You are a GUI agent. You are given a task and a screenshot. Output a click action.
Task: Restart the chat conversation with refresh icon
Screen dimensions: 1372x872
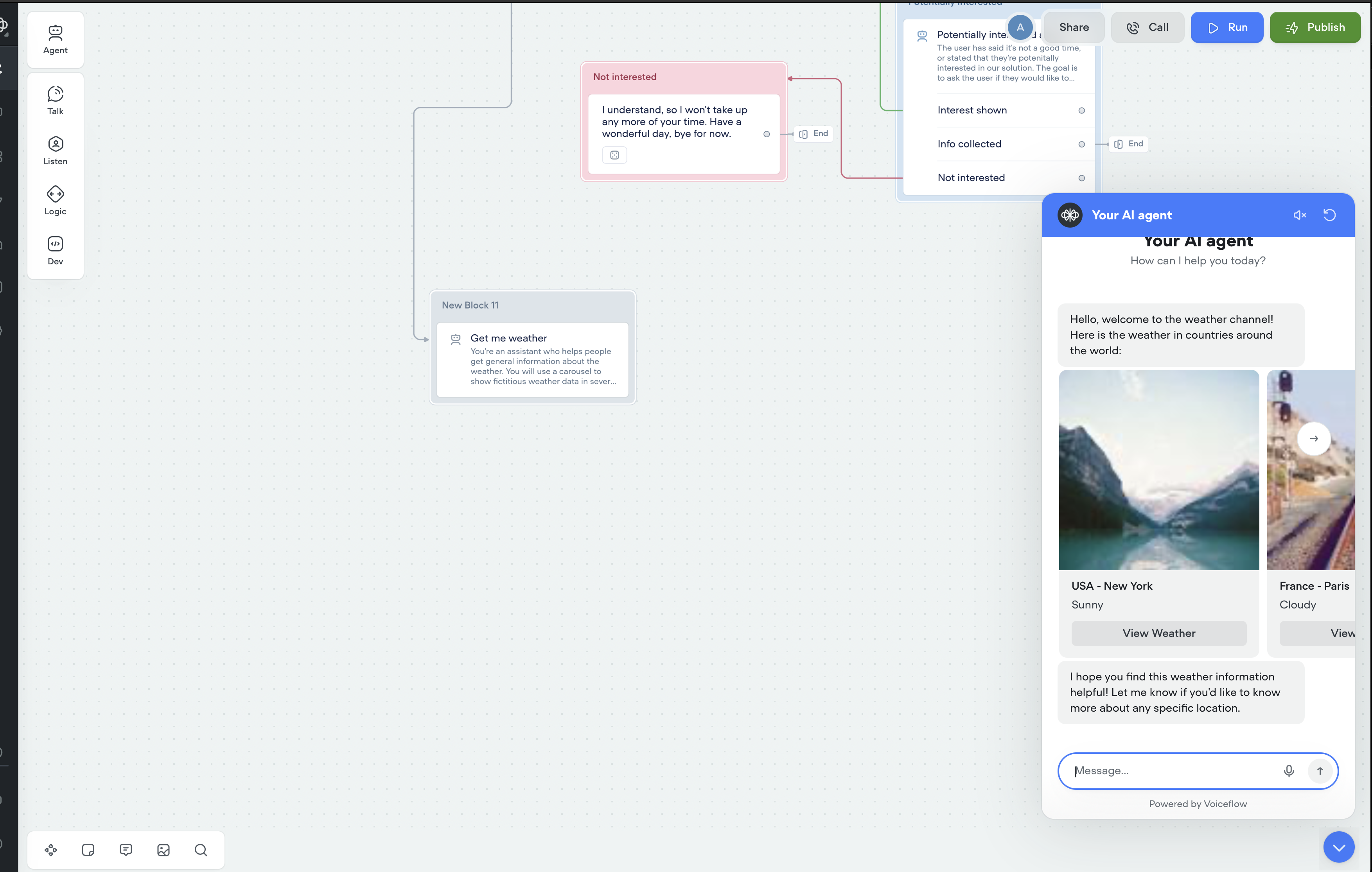pyautogui.click(x=1329, y=215)
